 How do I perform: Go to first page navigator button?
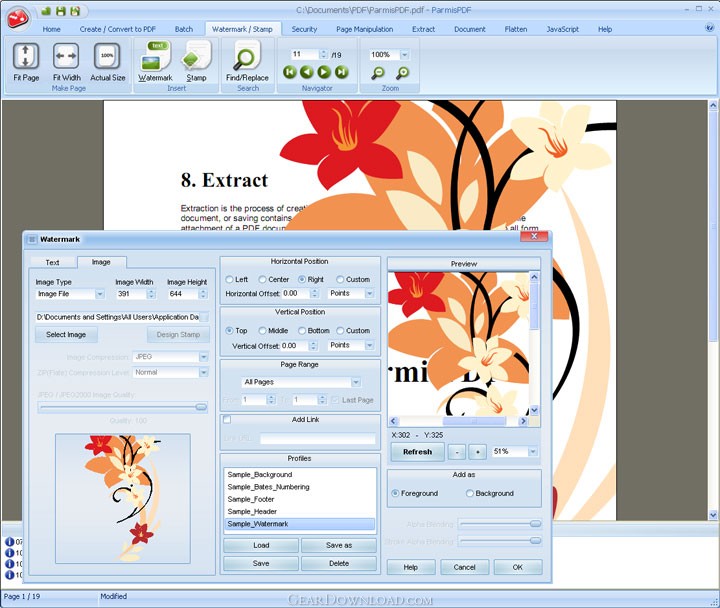[290, 72]
